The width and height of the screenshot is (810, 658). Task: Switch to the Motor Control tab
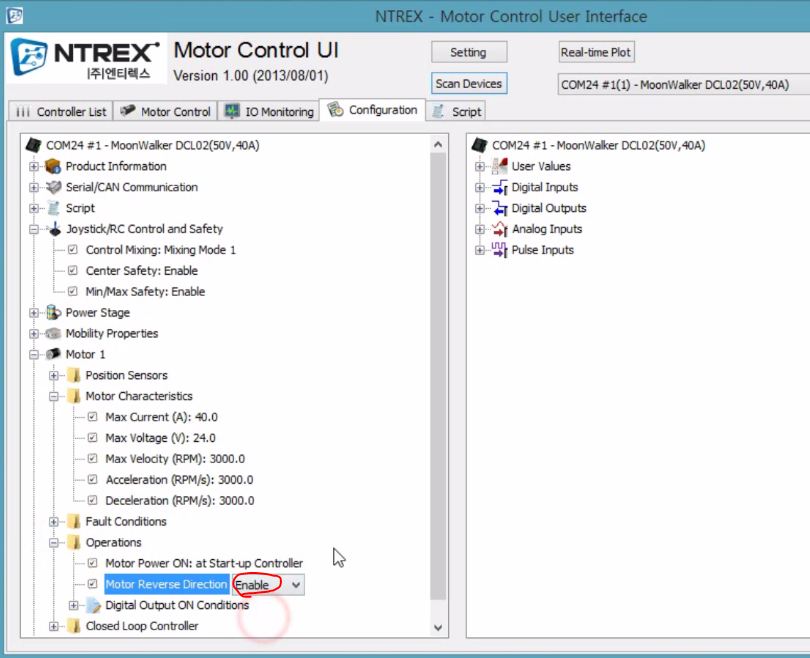coord(165,112)
